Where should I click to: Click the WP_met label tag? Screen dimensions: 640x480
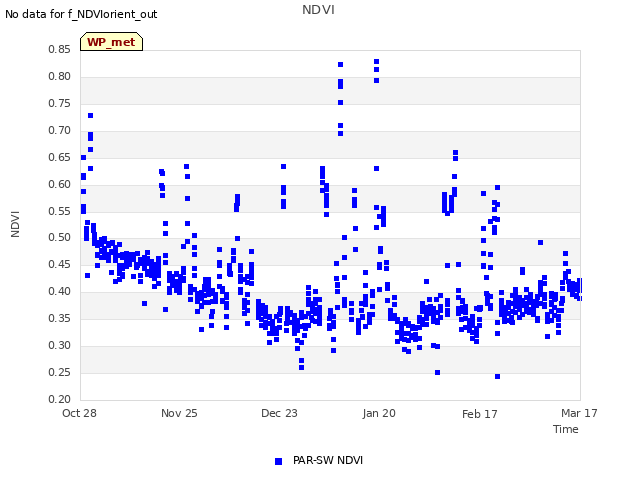coord(111,42)
